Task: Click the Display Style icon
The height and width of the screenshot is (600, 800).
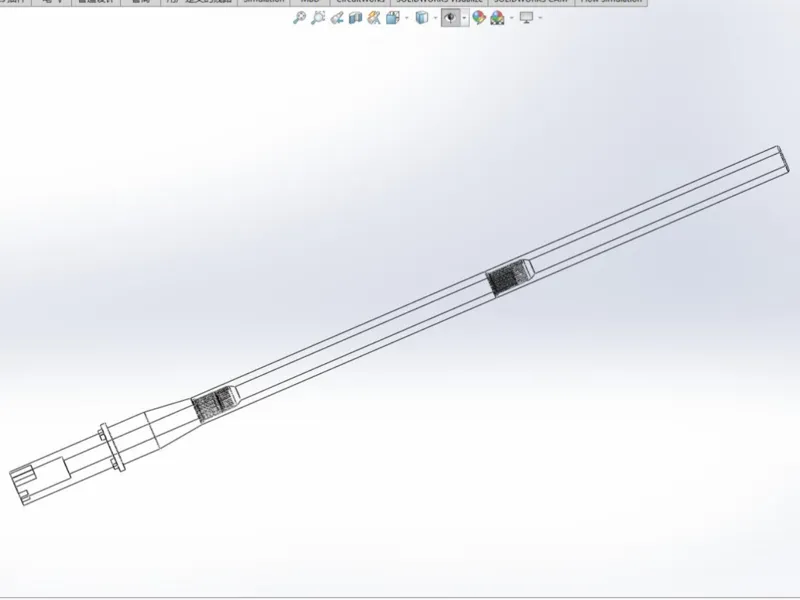Action: (x=422, y=18)
